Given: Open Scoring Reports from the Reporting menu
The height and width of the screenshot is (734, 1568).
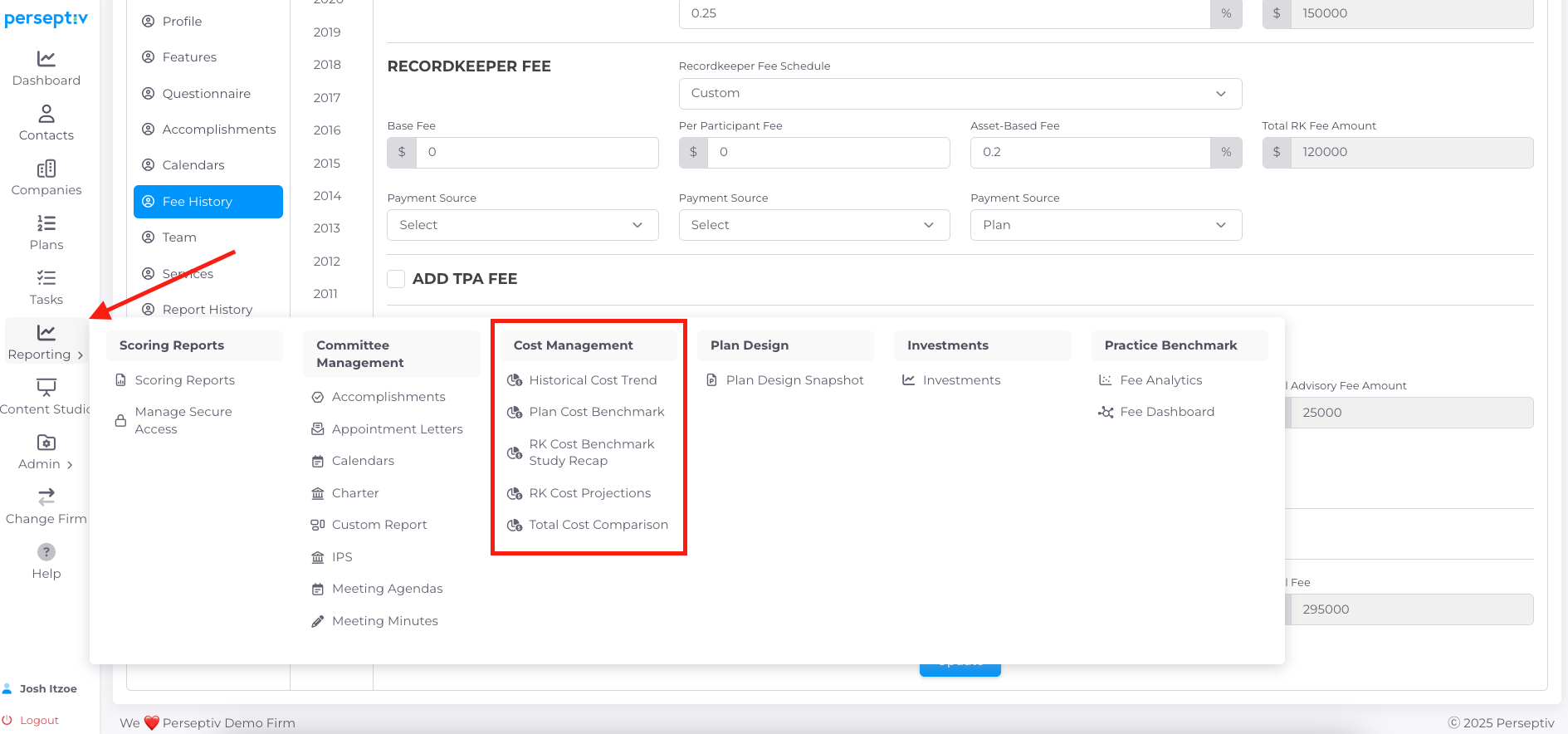Looking at the screenshot, I should 184,380.
